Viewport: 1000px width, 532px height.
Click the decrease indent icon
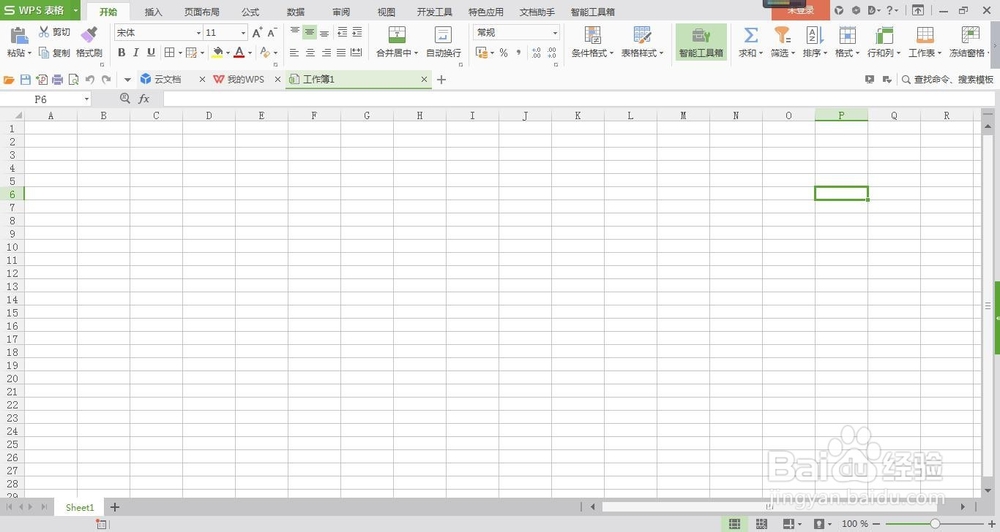pyautogui.click(x=342, y=32)
